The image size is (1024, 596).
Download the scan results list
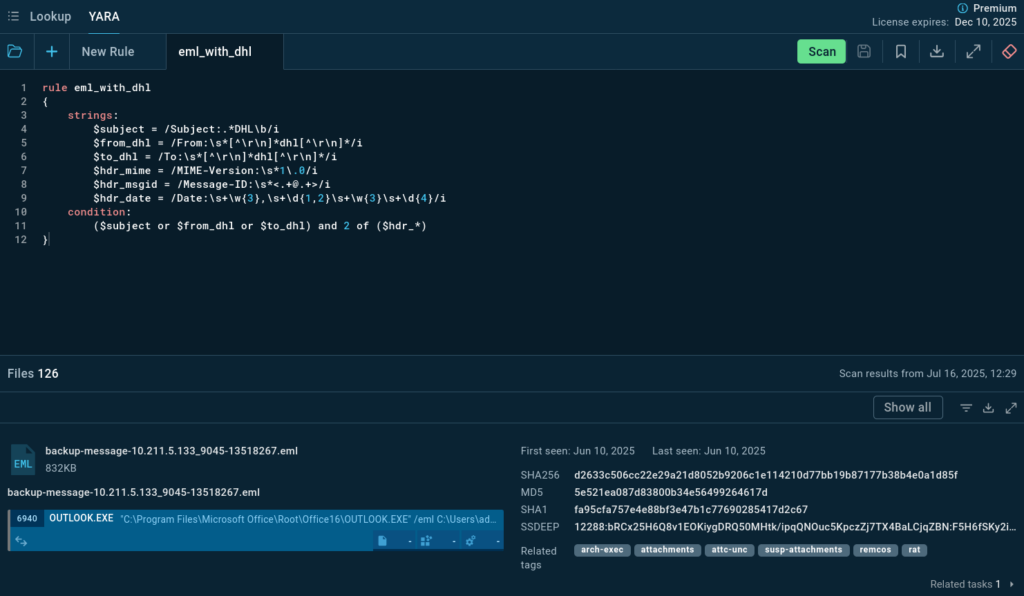tap(988, 408)
